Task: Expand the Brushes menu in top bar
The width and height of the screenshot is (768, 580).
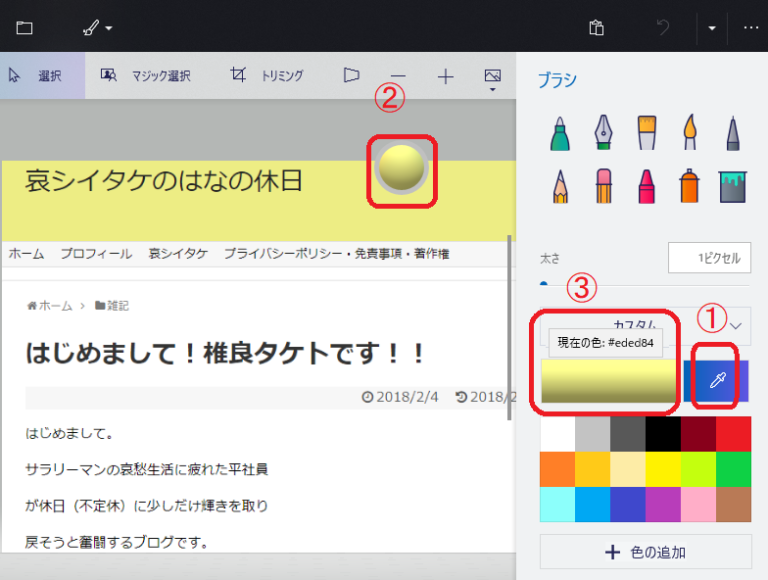Action: pyautogui.click(x=97, y=27)
